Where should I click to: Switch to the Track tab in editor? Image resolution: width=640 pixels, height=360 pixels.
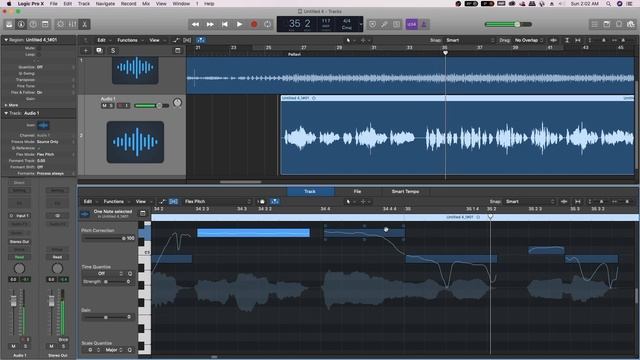coord(310,191)
